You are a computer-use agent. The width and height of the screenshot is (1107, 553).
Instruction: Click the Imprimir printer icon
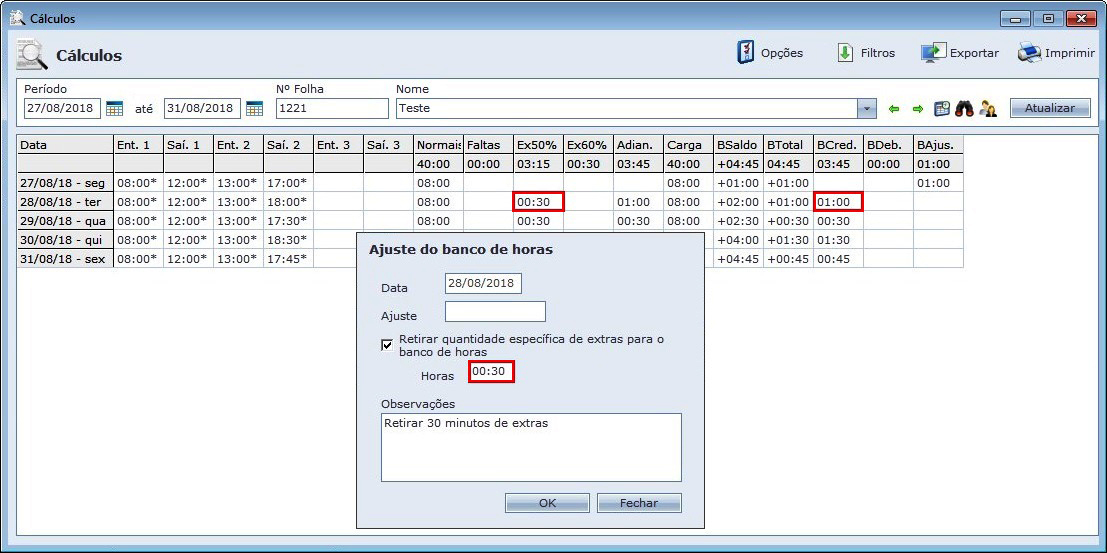1029,53
